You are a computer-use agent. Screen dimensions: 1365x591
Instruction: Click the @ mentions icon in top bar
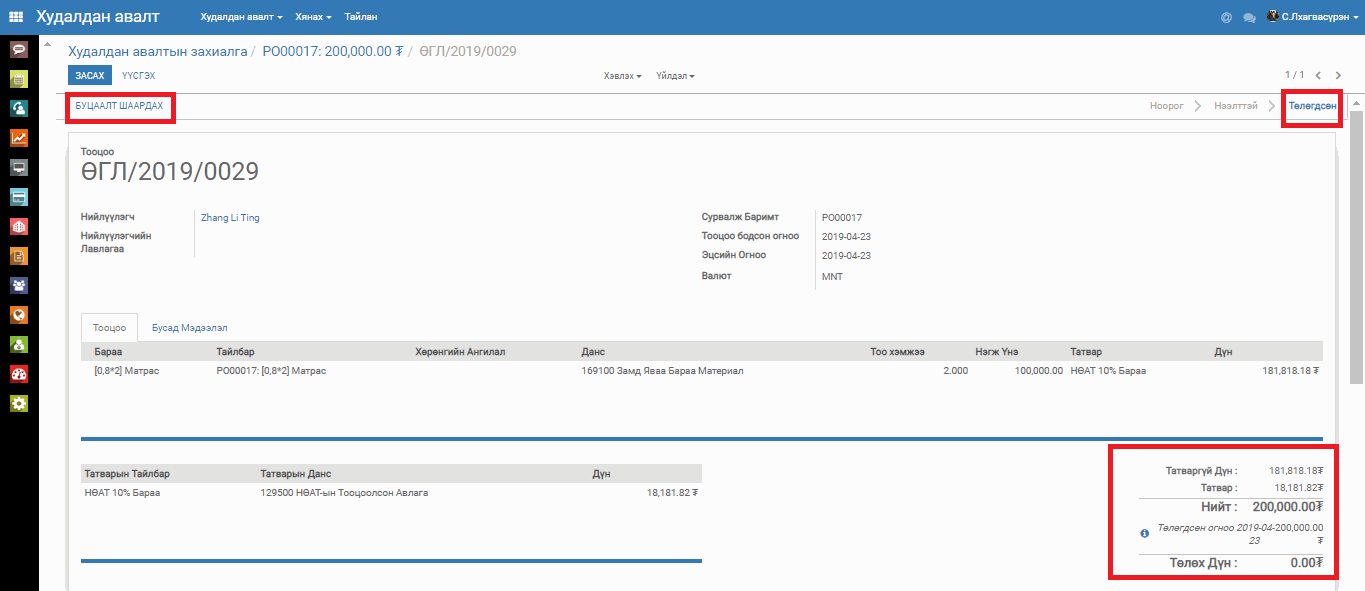tap(1226, 17)
